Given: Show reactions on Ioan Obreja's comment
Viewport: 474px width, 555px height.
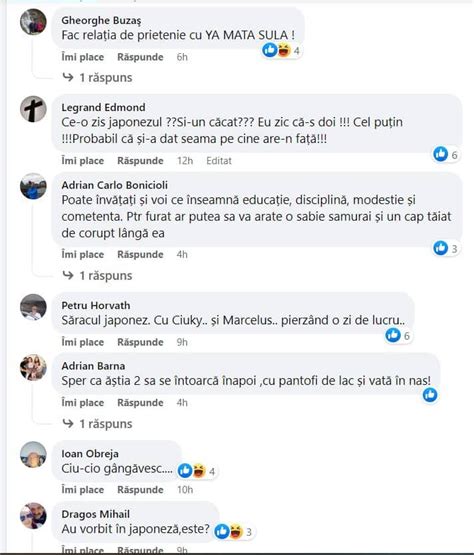Looking at the screenshot, I should pos(197,471).
